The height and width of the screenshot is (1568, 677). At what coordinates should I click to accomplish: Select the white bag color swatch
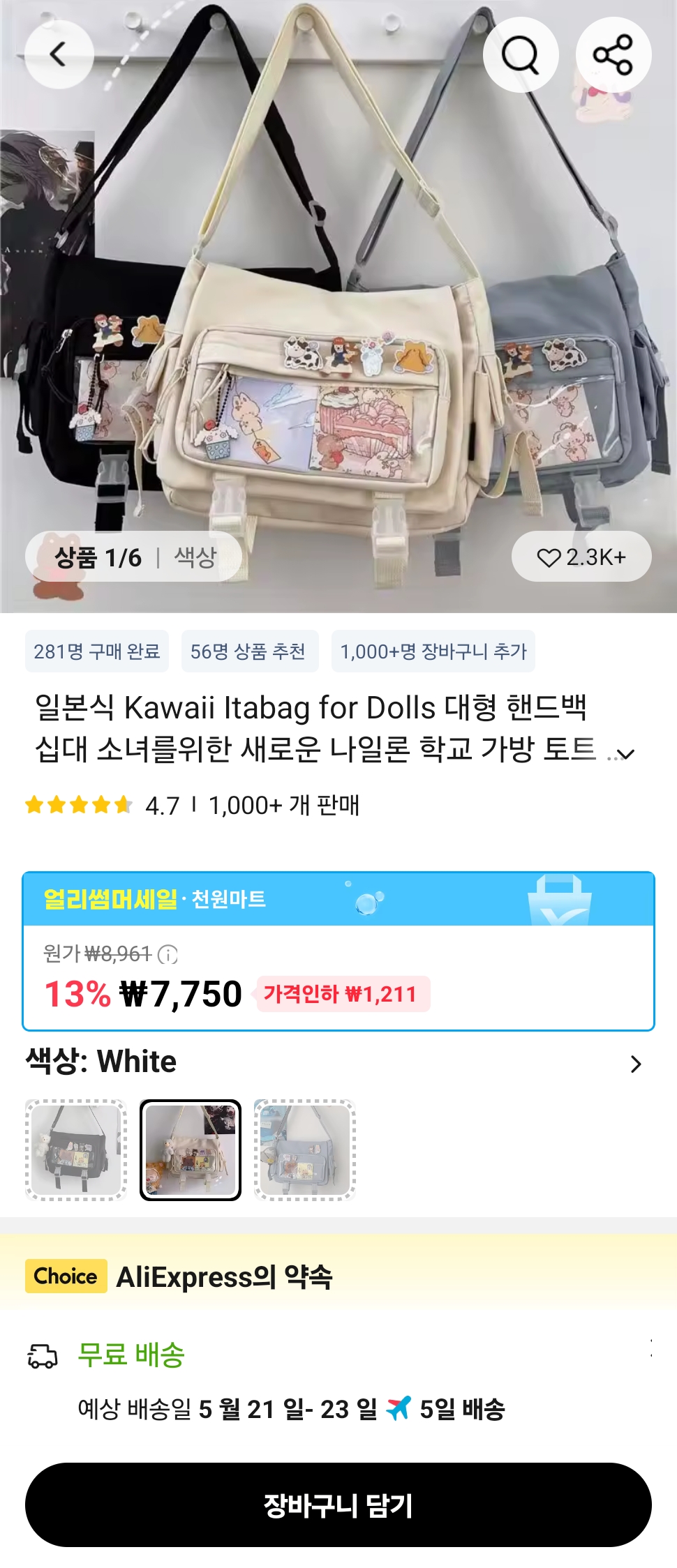click(x=191, y=1149)
